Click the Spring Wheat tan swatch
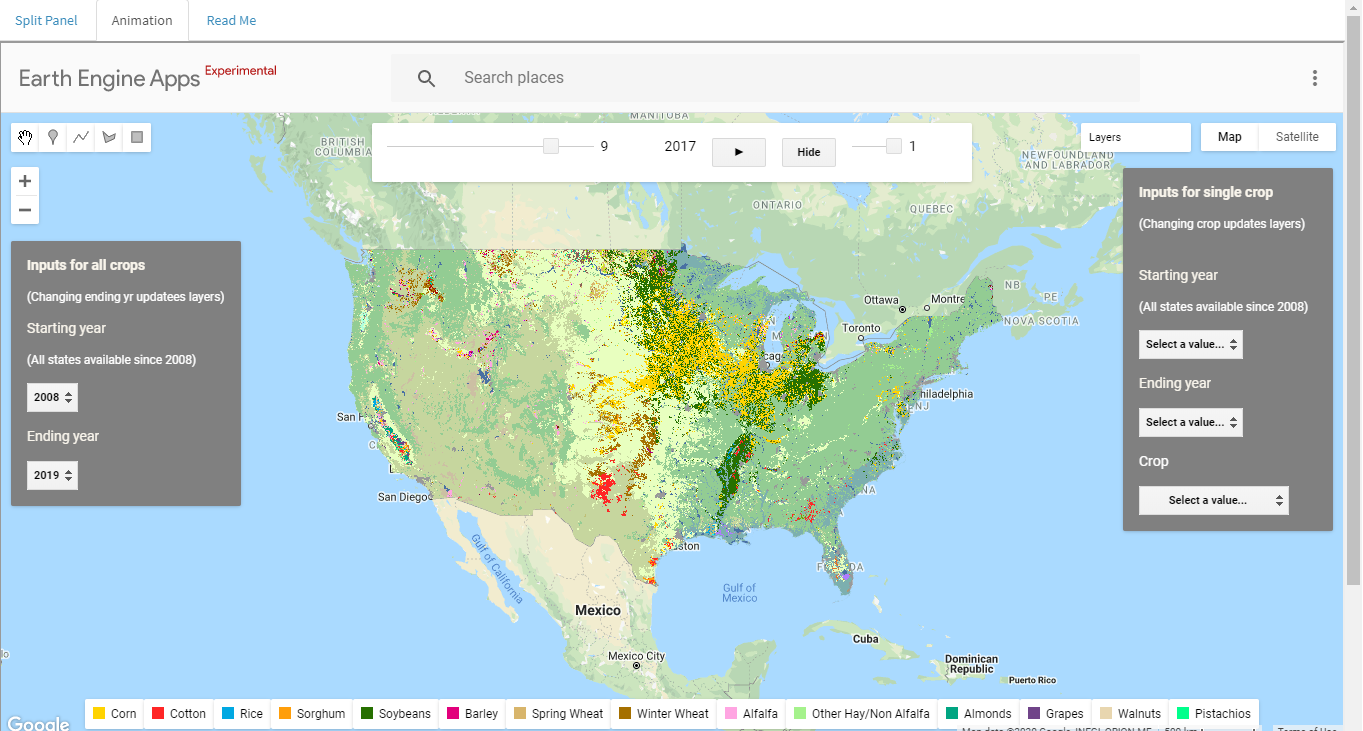 point(520,713)
